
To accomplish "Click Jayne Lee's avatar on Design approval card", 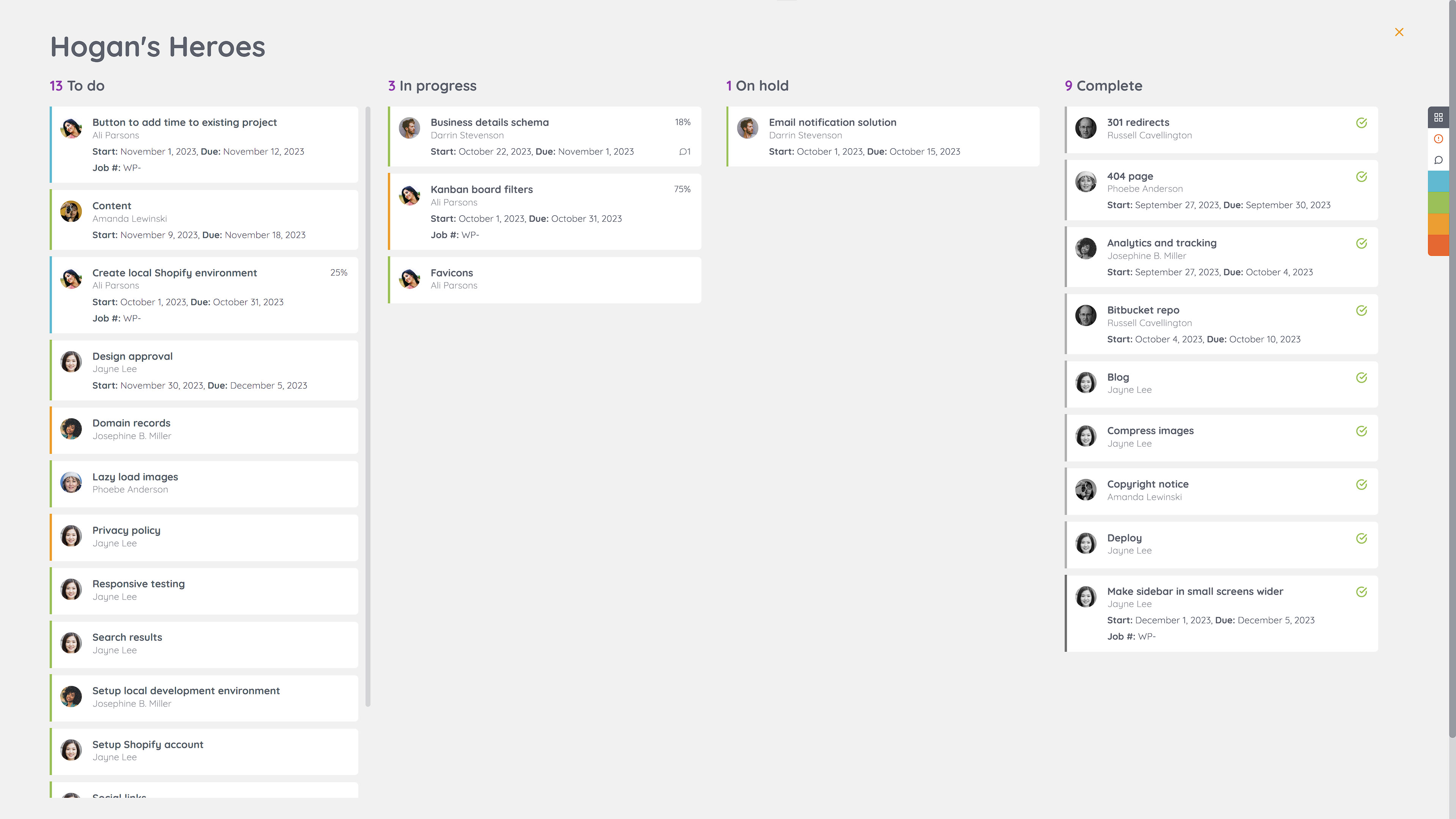I will (71, 362).
